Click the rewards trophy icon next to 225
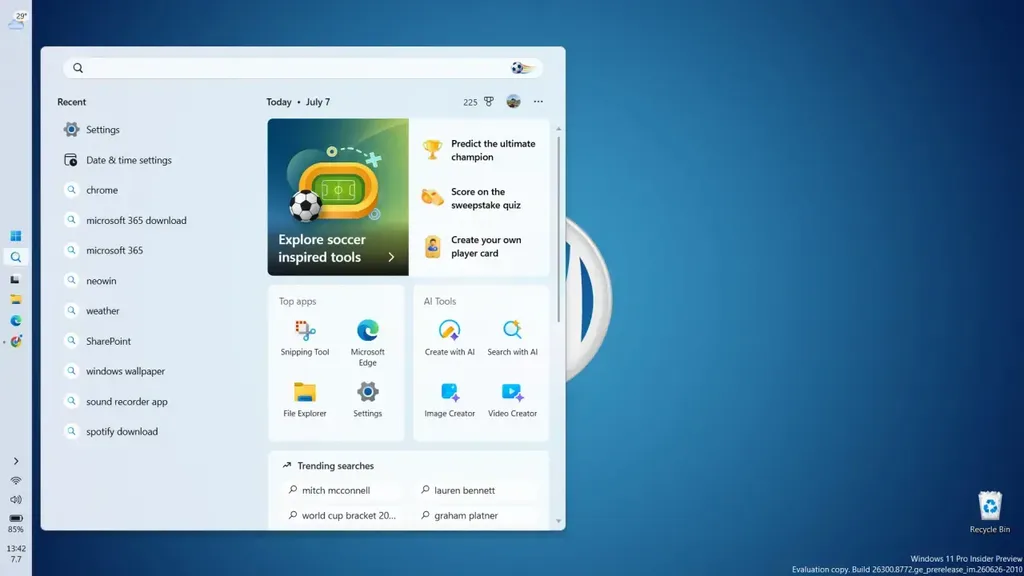 [x=488, y=101]
